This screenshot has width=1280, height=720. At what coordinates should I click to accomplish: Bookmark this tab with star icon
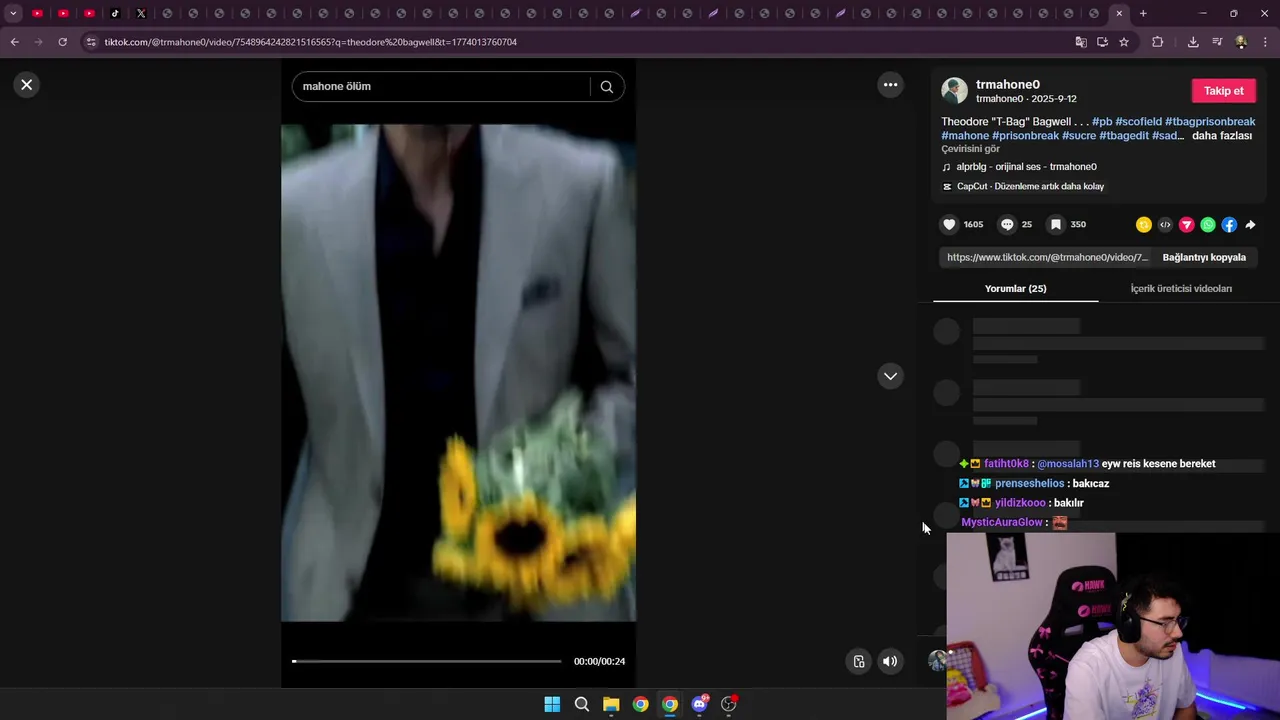pyautogui.click(x=1124, y=42)
